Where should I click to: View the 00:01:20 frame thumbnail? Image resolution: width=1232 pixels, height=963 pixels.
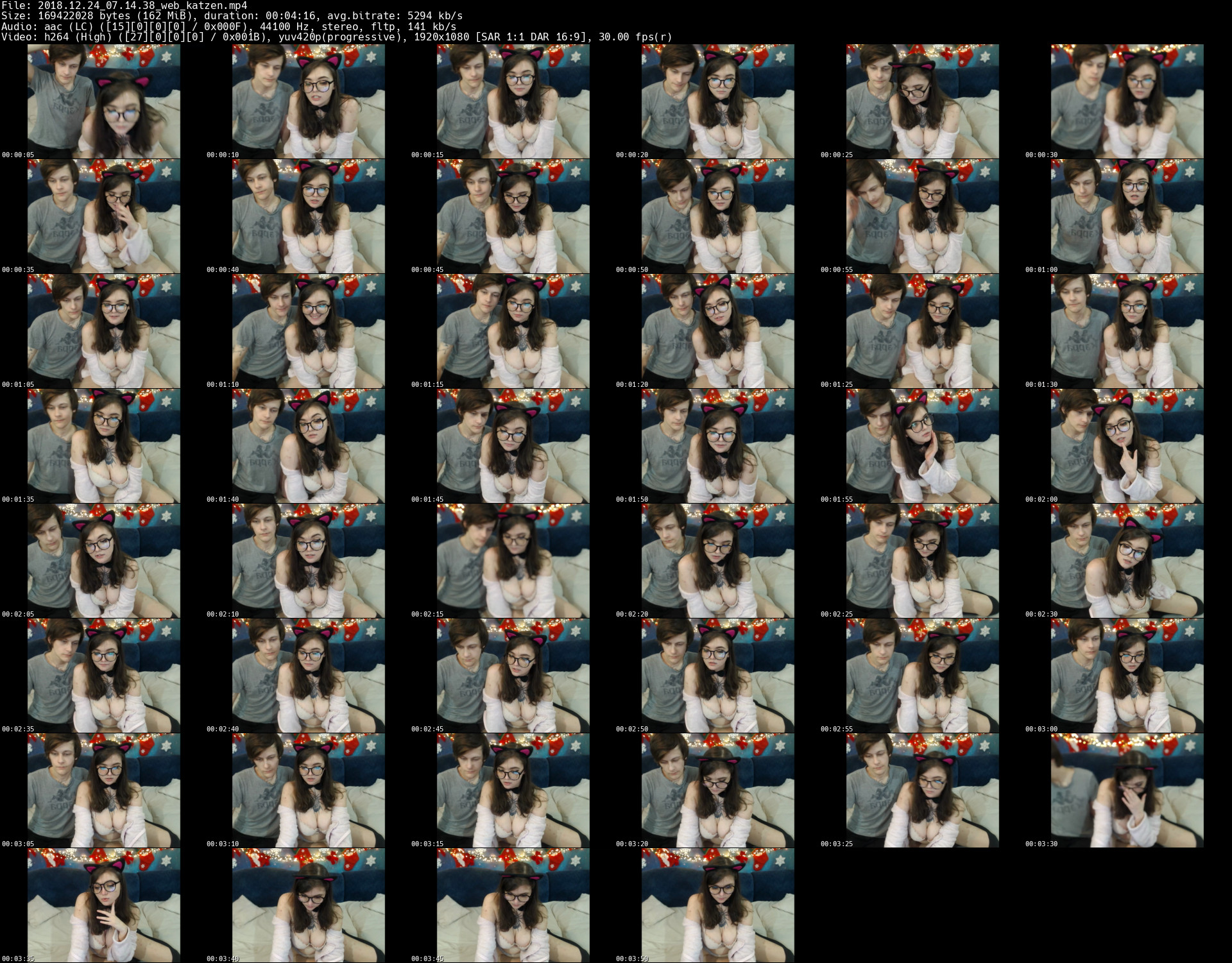click(x=717, y=331)
